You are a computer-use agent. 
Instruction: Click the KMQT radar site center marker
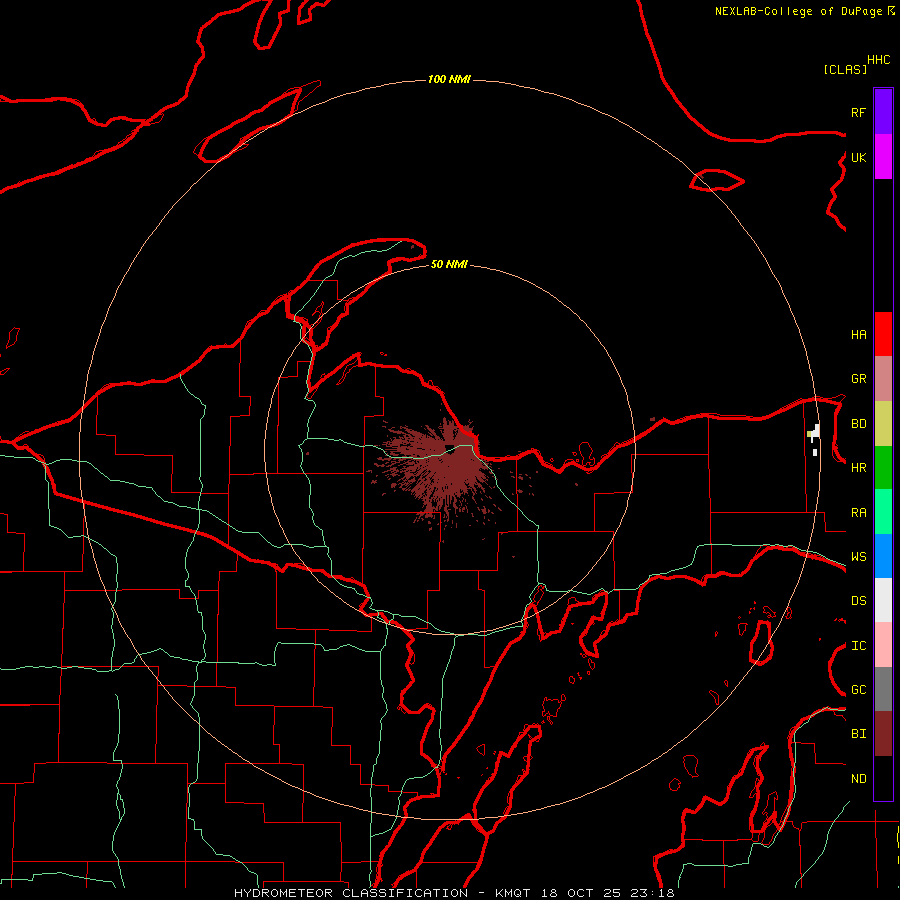click(450, 449)
